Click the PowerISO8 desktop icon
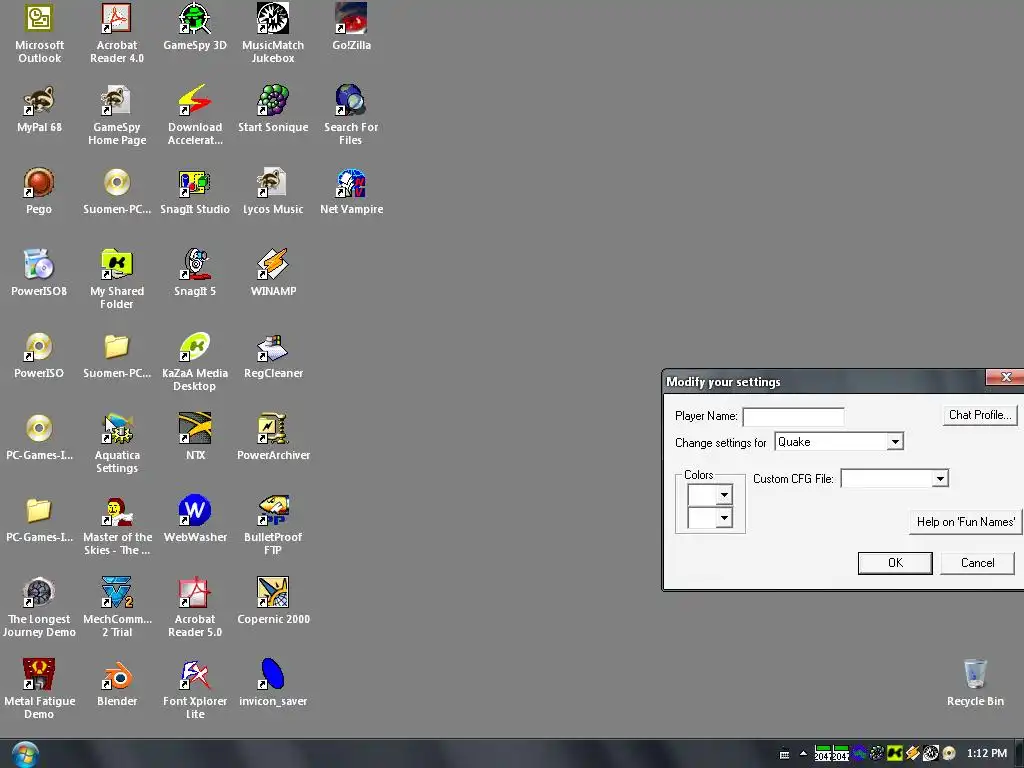Screen dimensions: 1024x768 (39, 264)
